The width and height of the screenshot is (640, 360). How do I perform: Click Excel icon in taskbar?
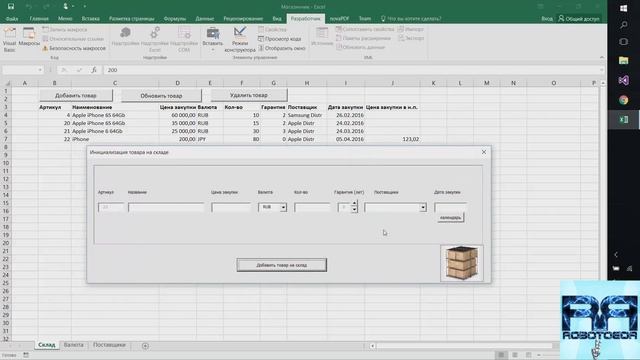623,120
